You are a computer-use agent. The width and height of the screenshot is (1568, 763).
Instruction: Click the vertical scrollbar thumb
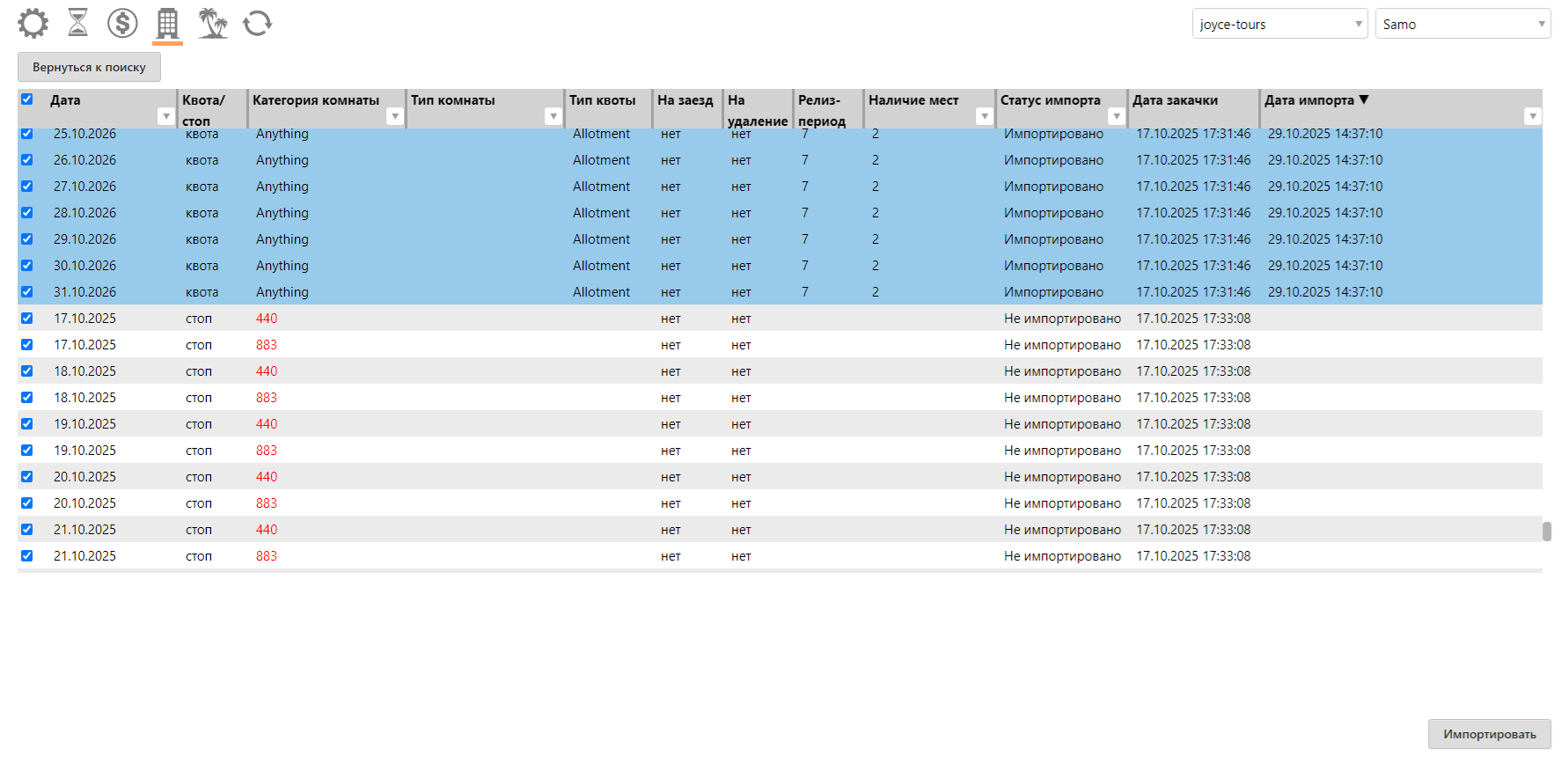coord(1546,532)
